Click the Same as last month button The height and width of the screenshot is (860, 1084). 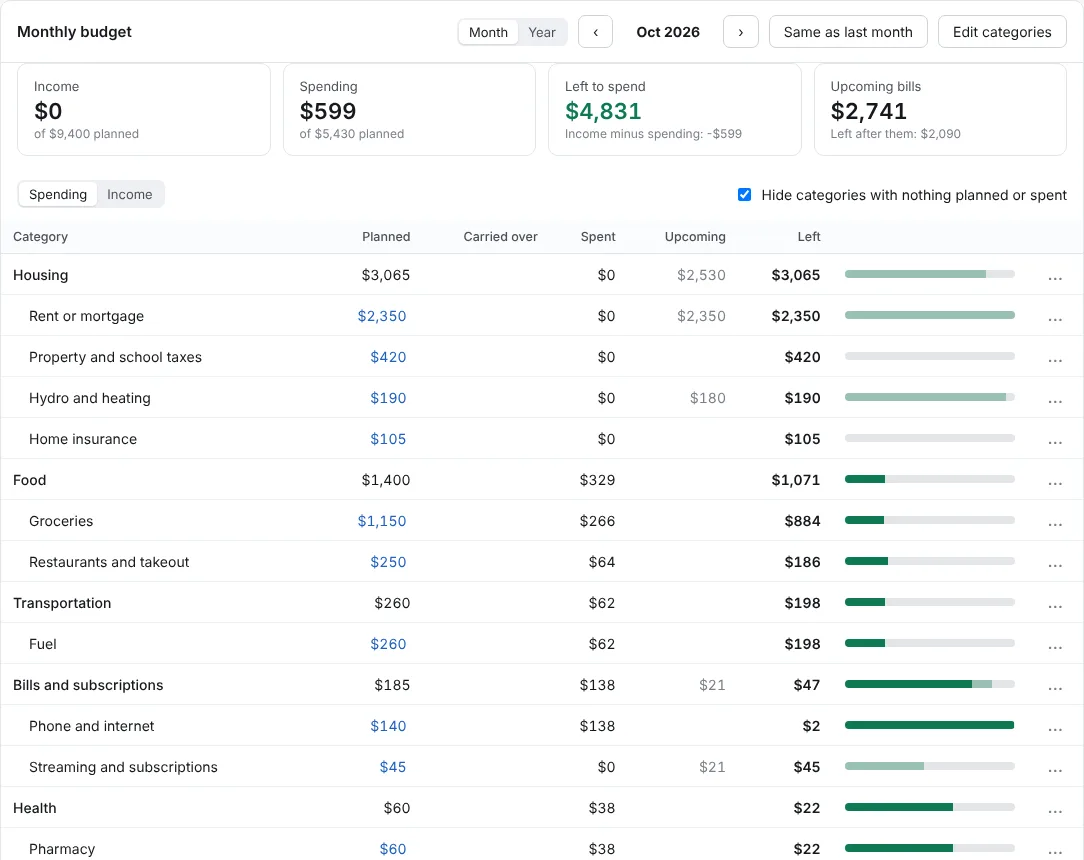tap(848, 32)
